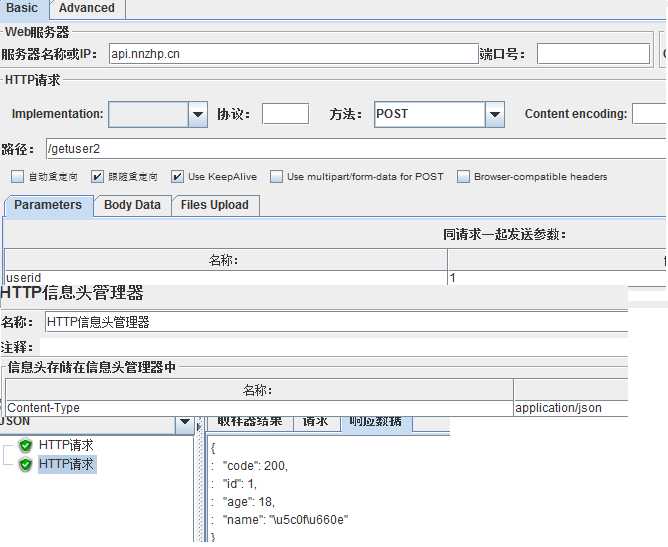Click the split pane divider arrow

pos(199,426)
